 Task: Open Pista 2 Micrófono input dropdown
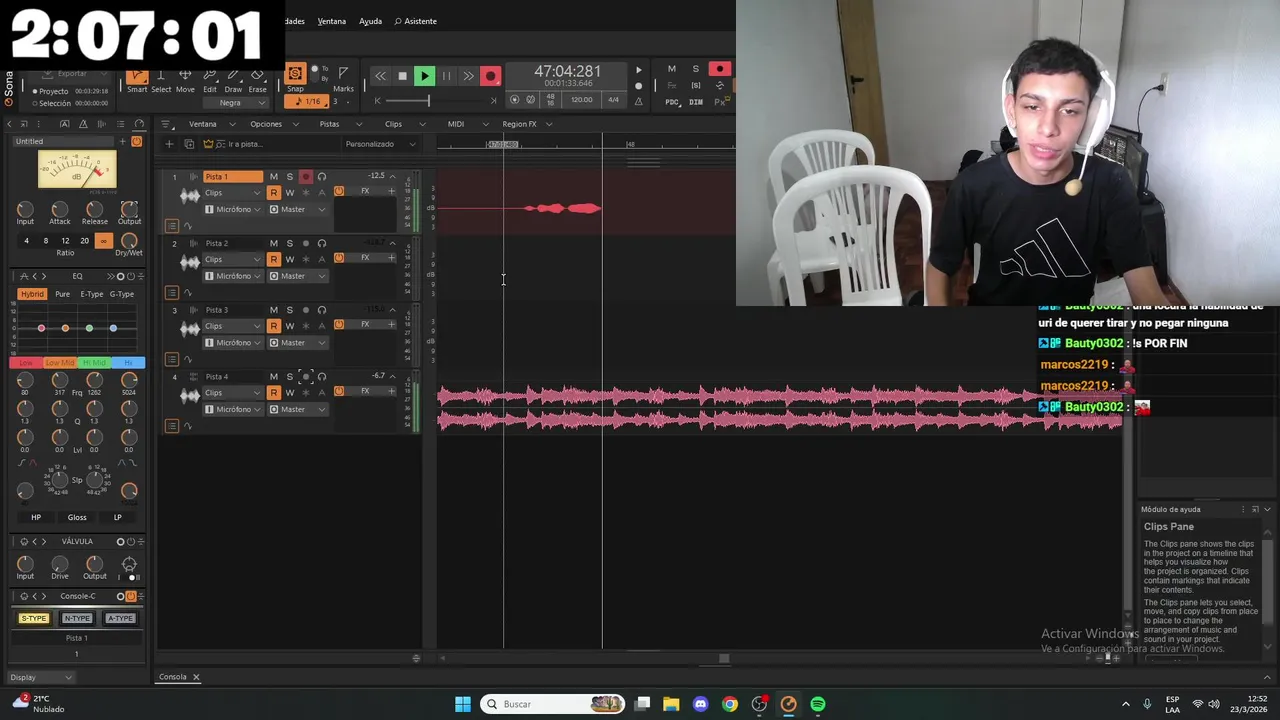point(234,276)
